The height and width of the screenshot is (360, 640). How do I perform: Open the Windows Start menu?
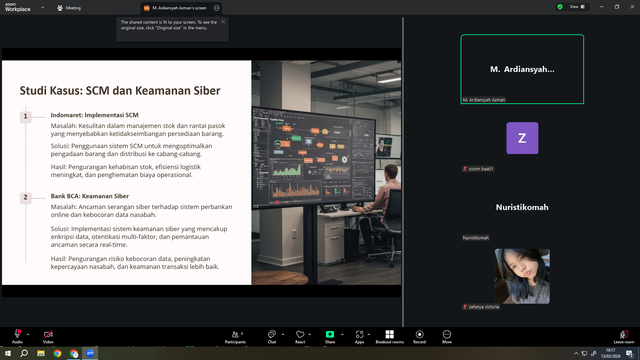coord(8,353)
